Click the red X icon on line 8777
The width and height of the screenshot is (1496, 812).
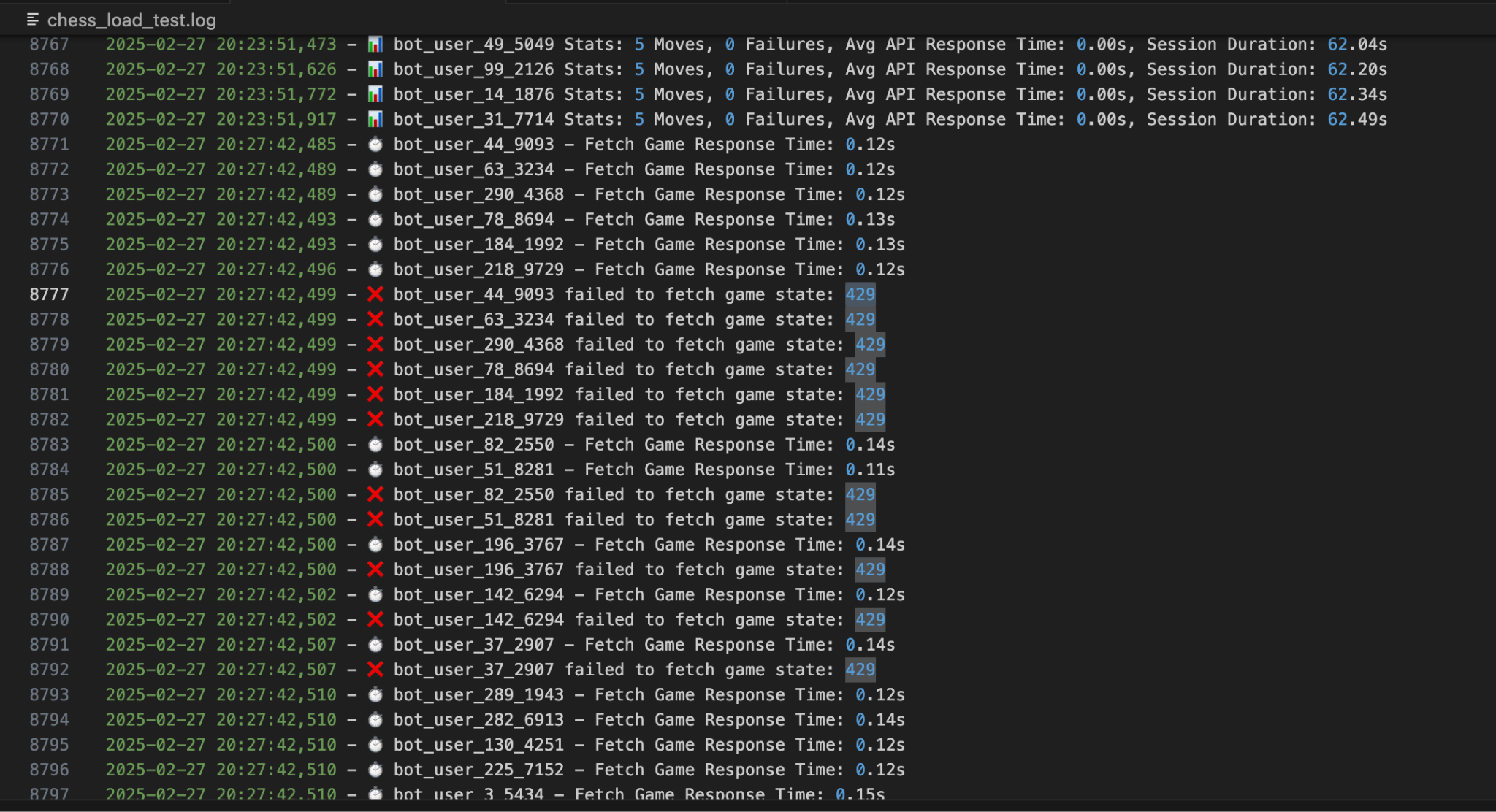[x=375, y=294]
